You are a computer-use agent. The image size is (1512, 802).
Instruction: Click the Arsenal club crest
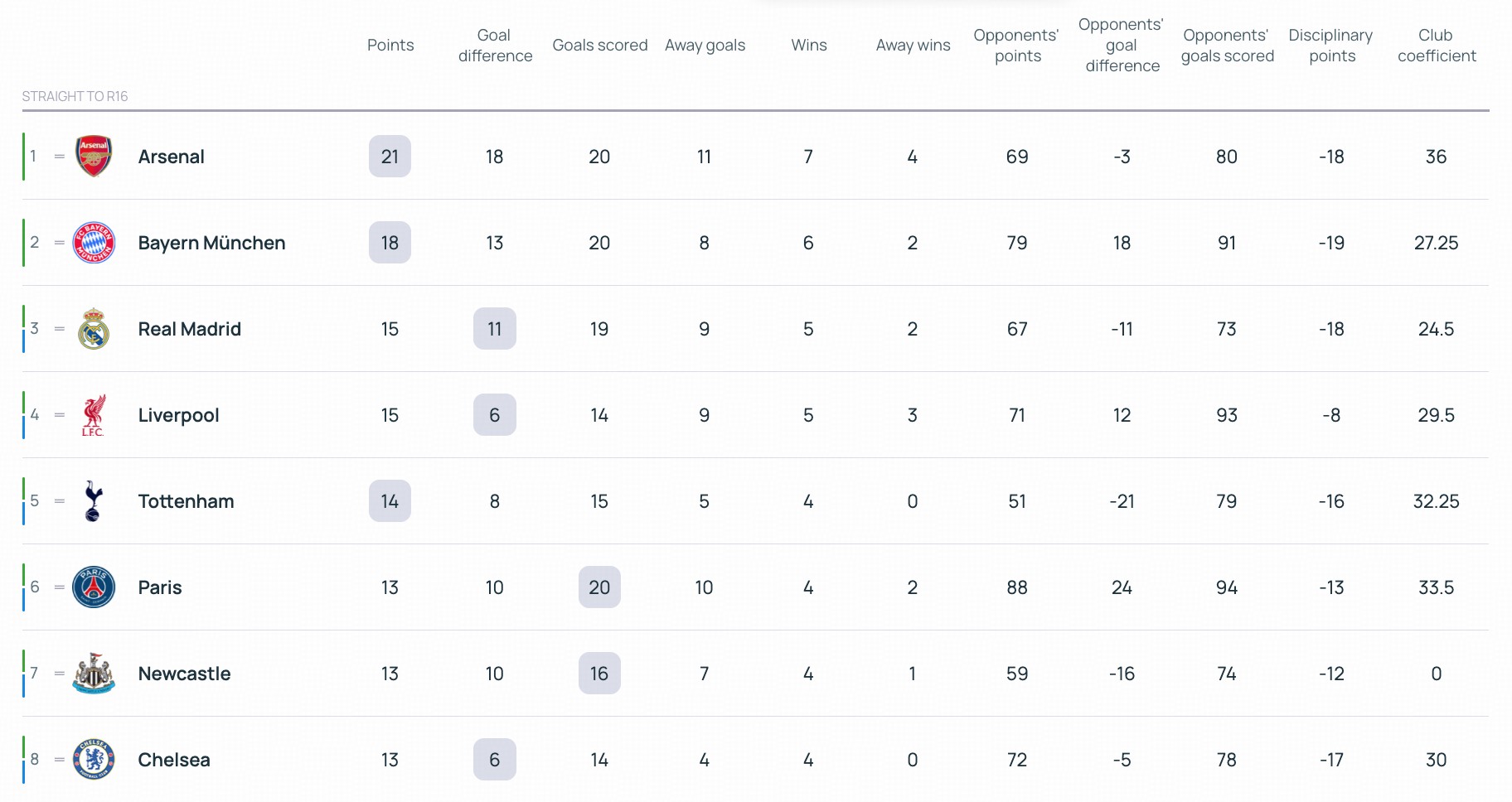pos(94,157)
